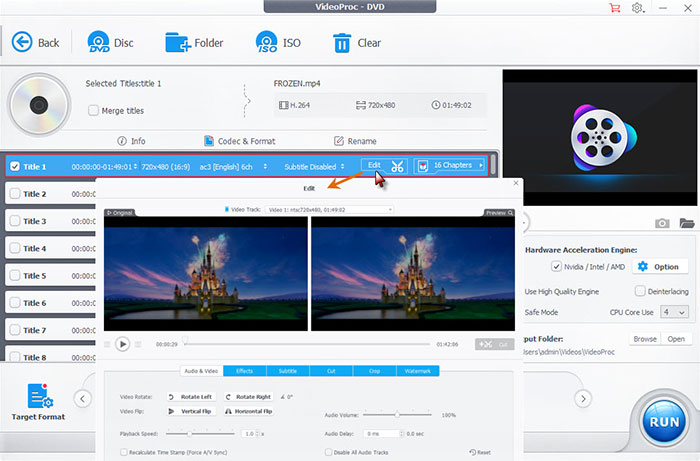Image resolution: width=700 pixels, height=461 pixels.
Task: Open the snapshot folder icon
Action: tap(687, 223)
